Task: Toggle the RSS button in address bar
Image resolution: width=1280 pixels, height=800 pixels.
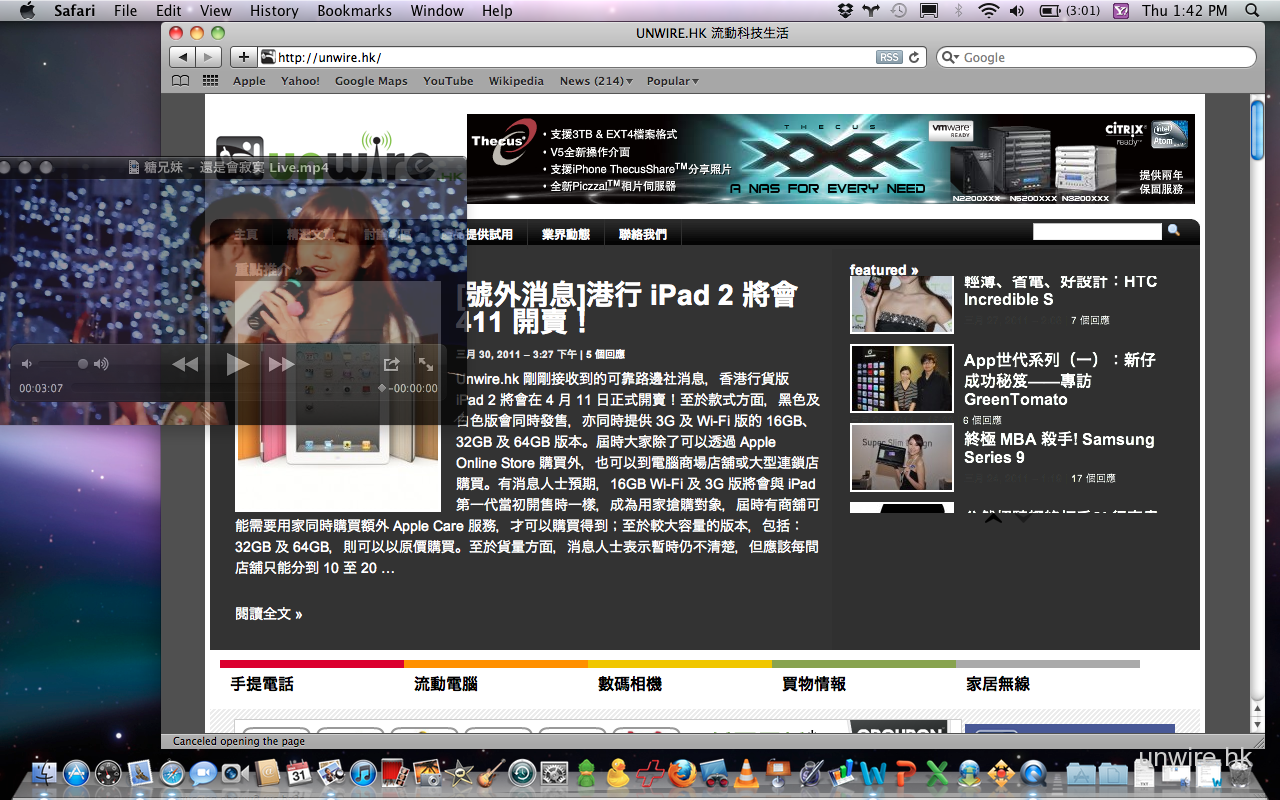Action: [x=888, y=57]
